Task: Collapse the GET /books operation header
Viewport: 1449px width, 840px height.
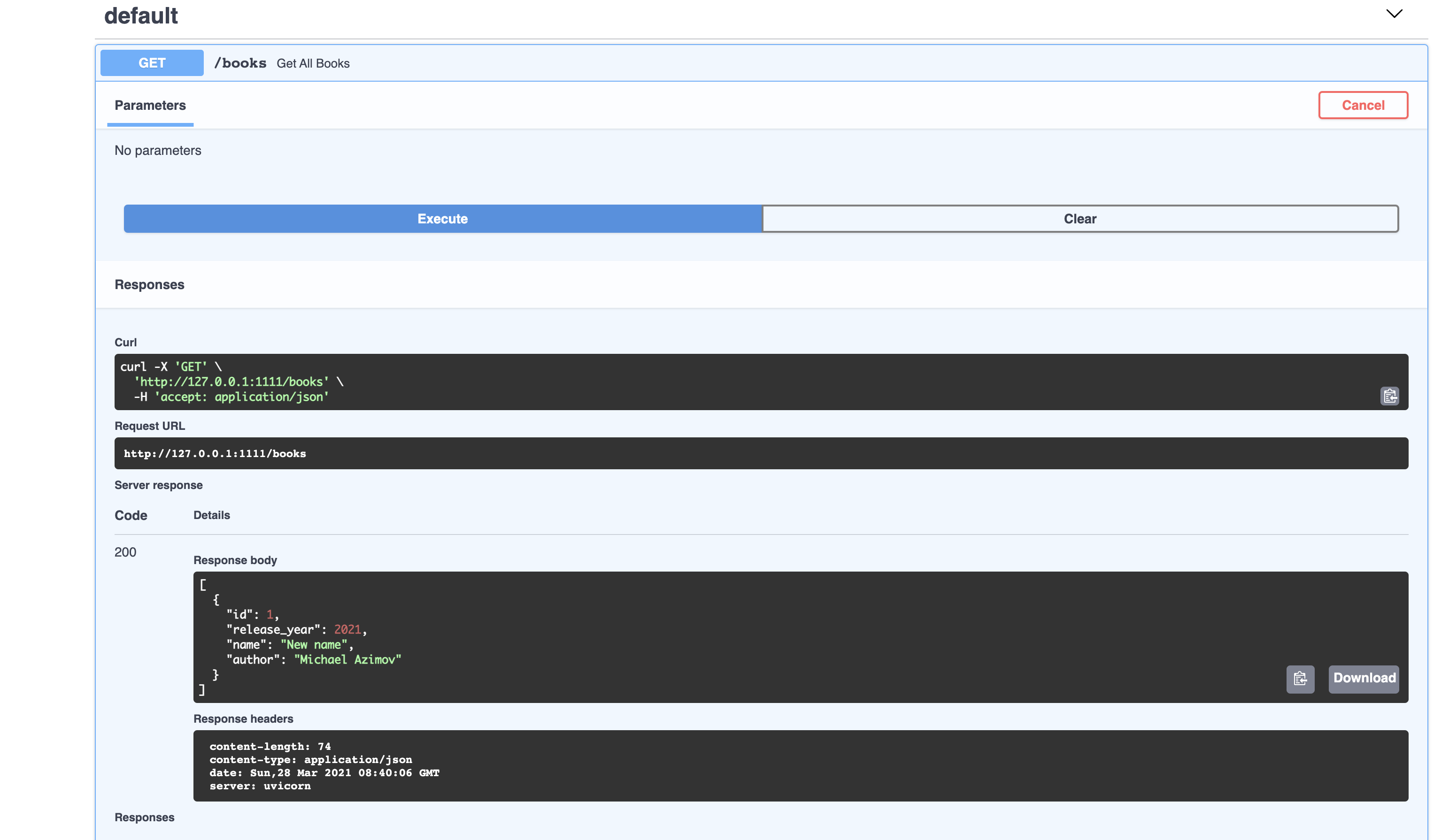Action: 805,63
